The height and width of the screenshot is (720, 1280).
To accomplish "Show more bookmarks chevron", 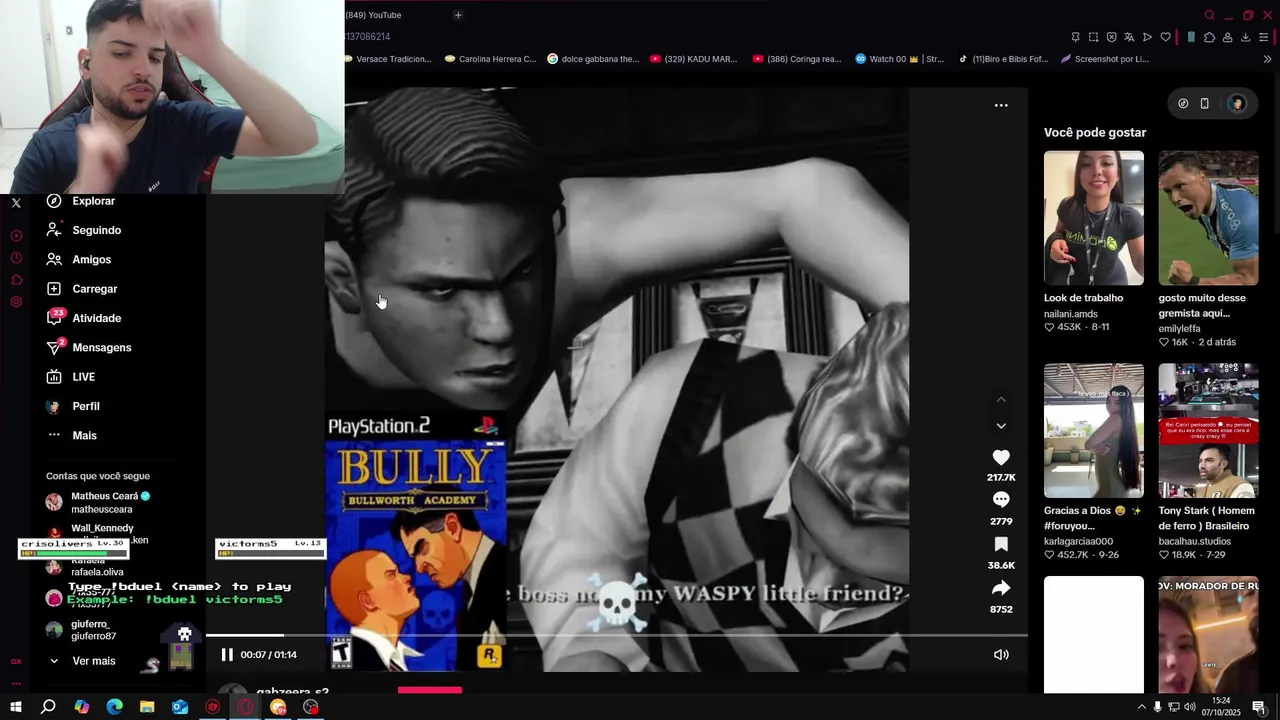I will pos(1267,59).
